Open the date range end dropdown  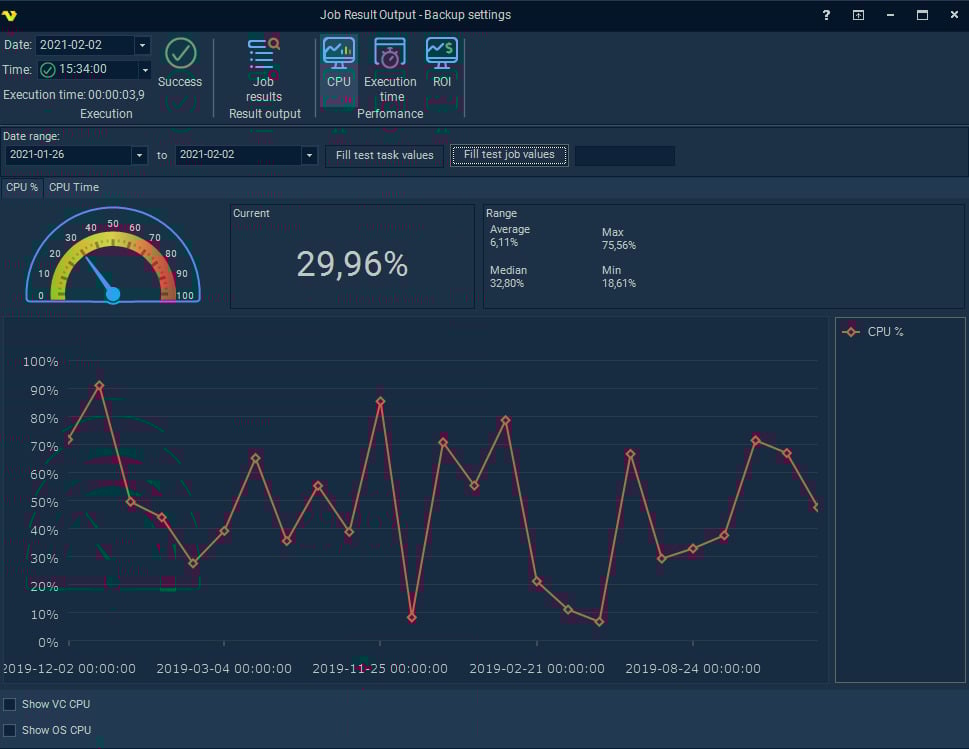(309, 156)
